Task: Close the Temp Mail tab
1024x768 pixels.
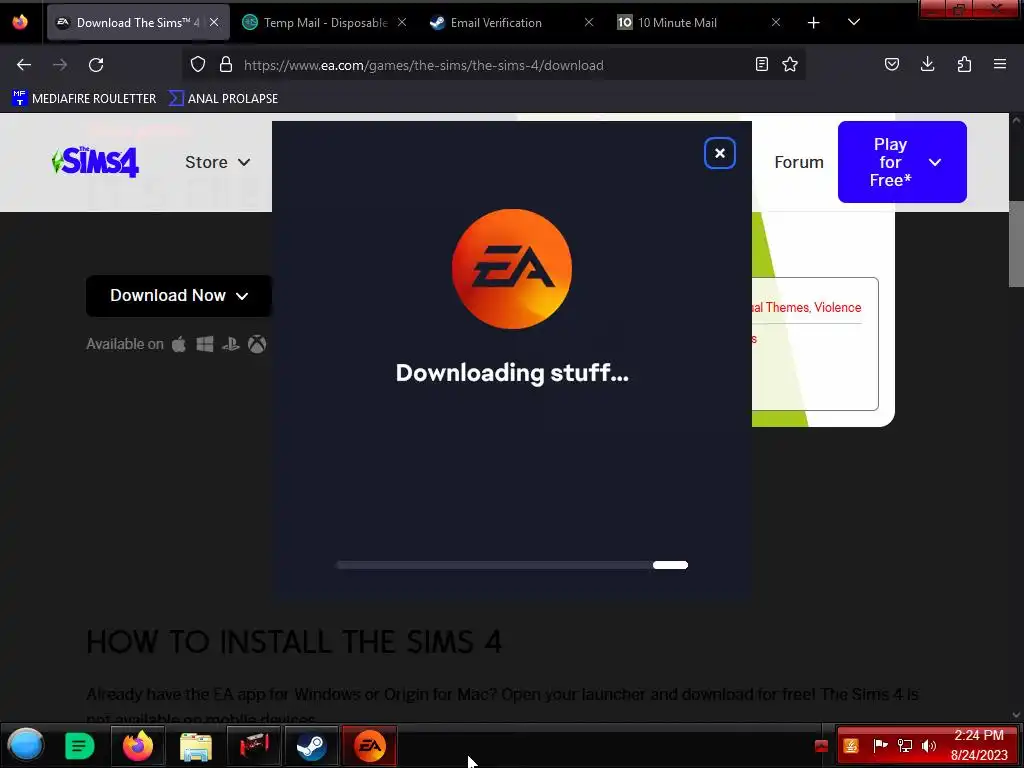Action: (402, 23)
